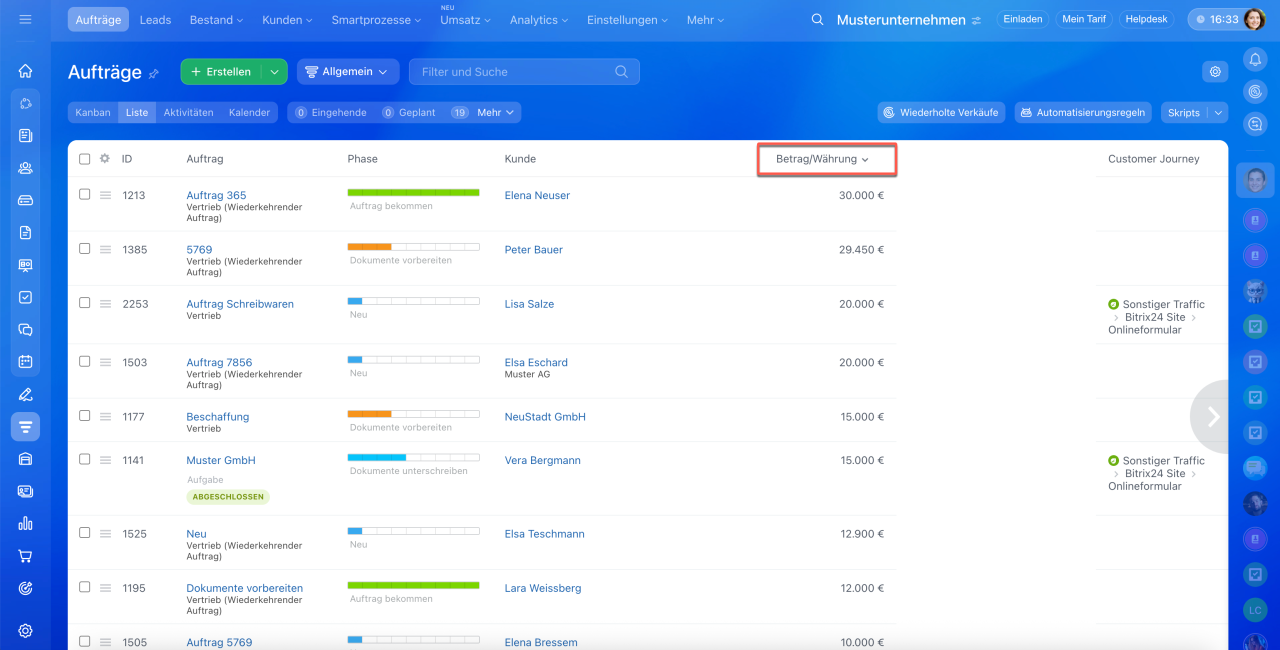Click the pin icon beside Aufträge title
The height and width of the screenshot is (650, 1280).
point(154,74)
